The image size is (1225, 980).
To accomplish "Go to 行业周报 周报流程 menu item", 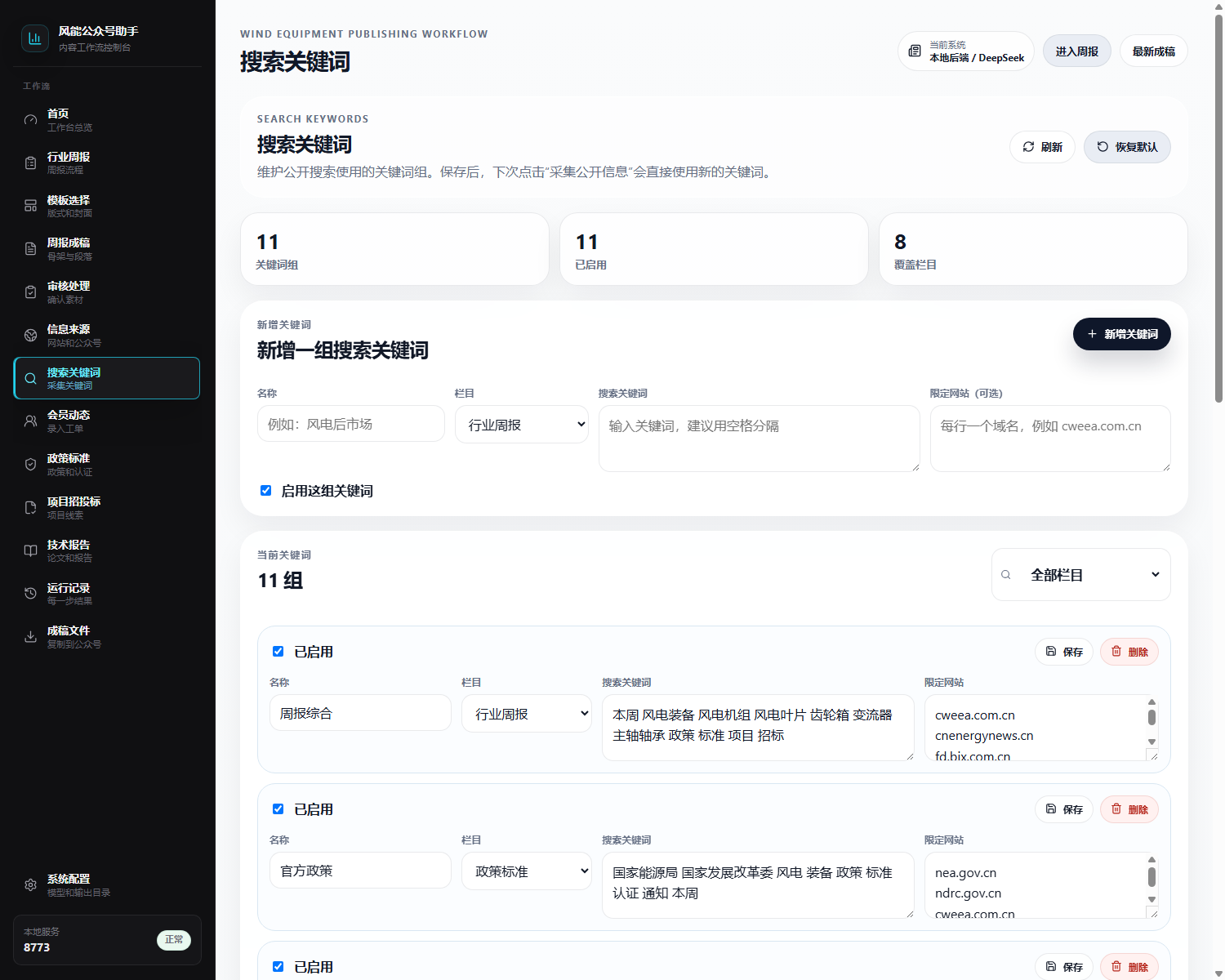I will pos(107,163).
